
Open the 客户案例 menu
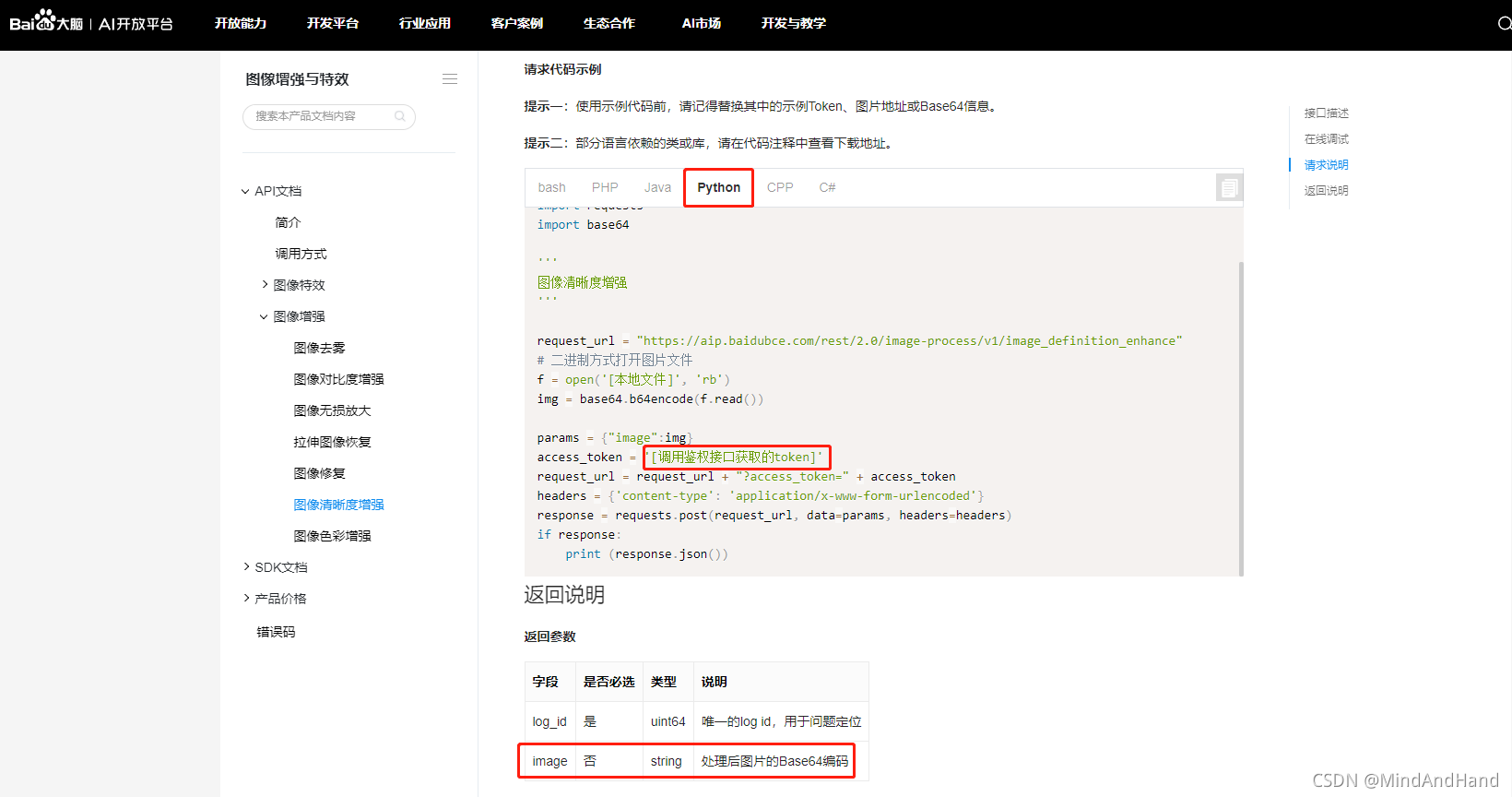point(517,23)
